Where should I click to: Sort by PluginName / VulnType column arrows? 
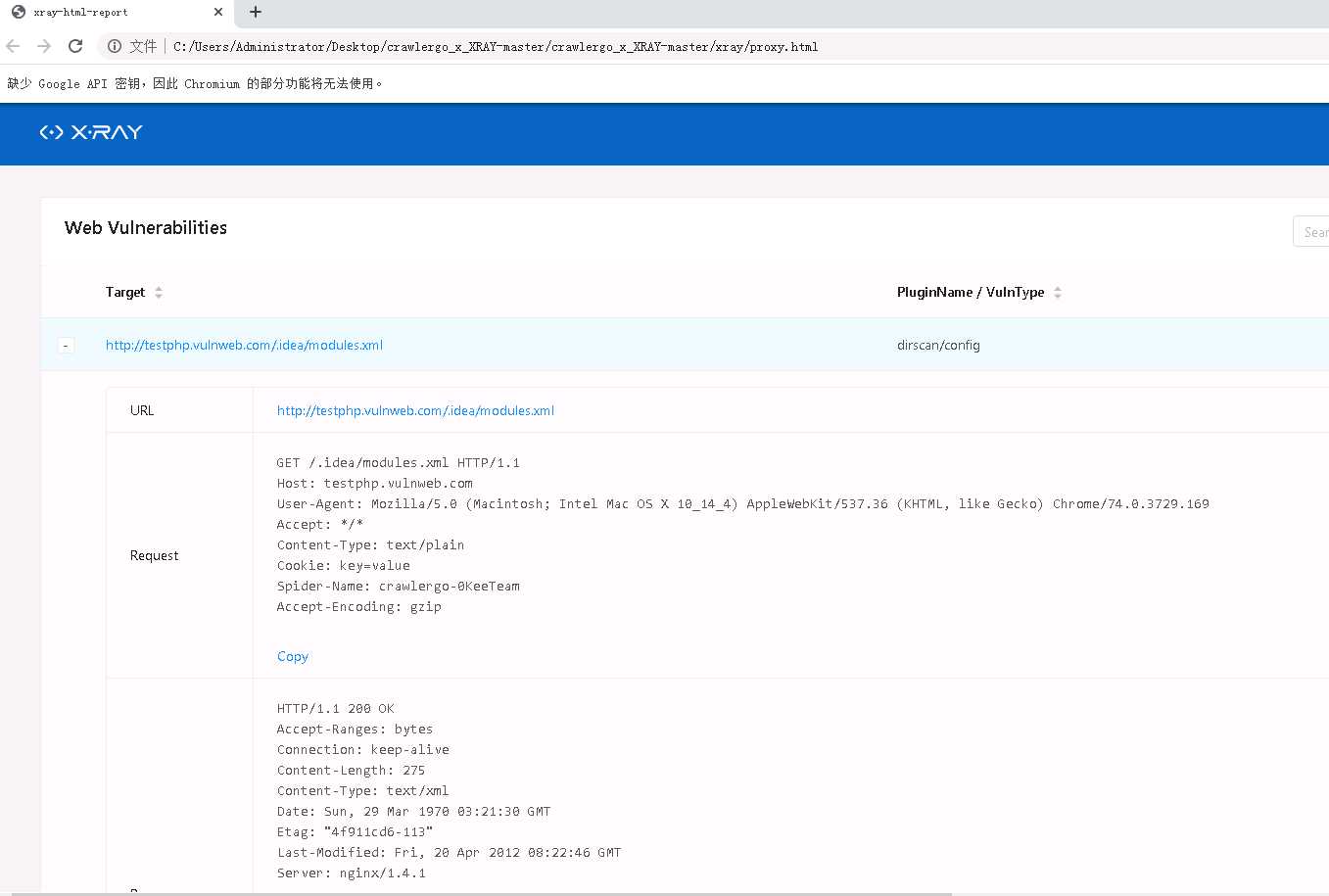click(x=1058, y=292)
